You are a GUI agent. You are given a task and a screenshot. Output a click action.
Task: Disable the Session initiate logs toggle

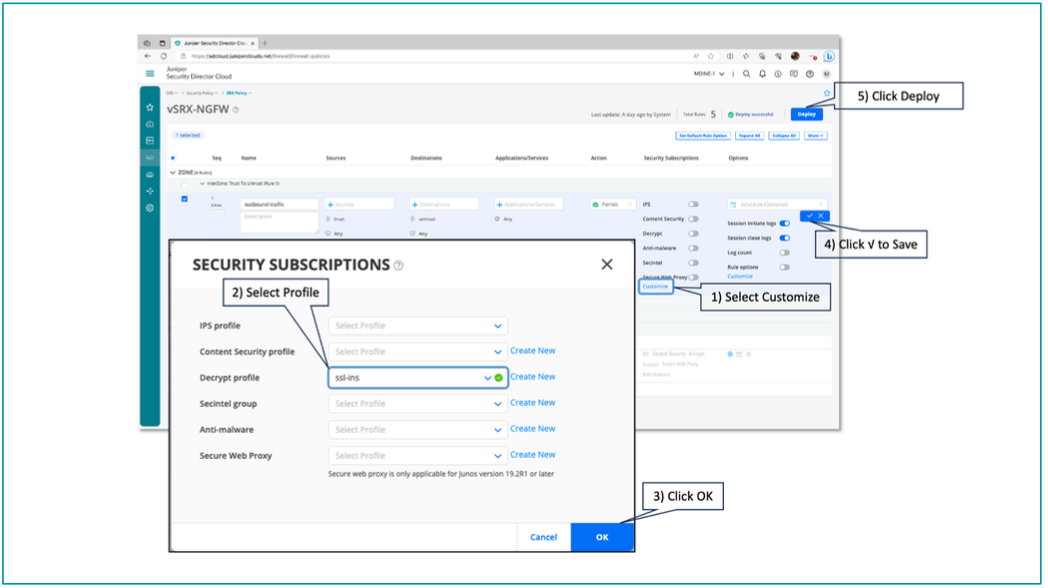click(x=784, y=224)
